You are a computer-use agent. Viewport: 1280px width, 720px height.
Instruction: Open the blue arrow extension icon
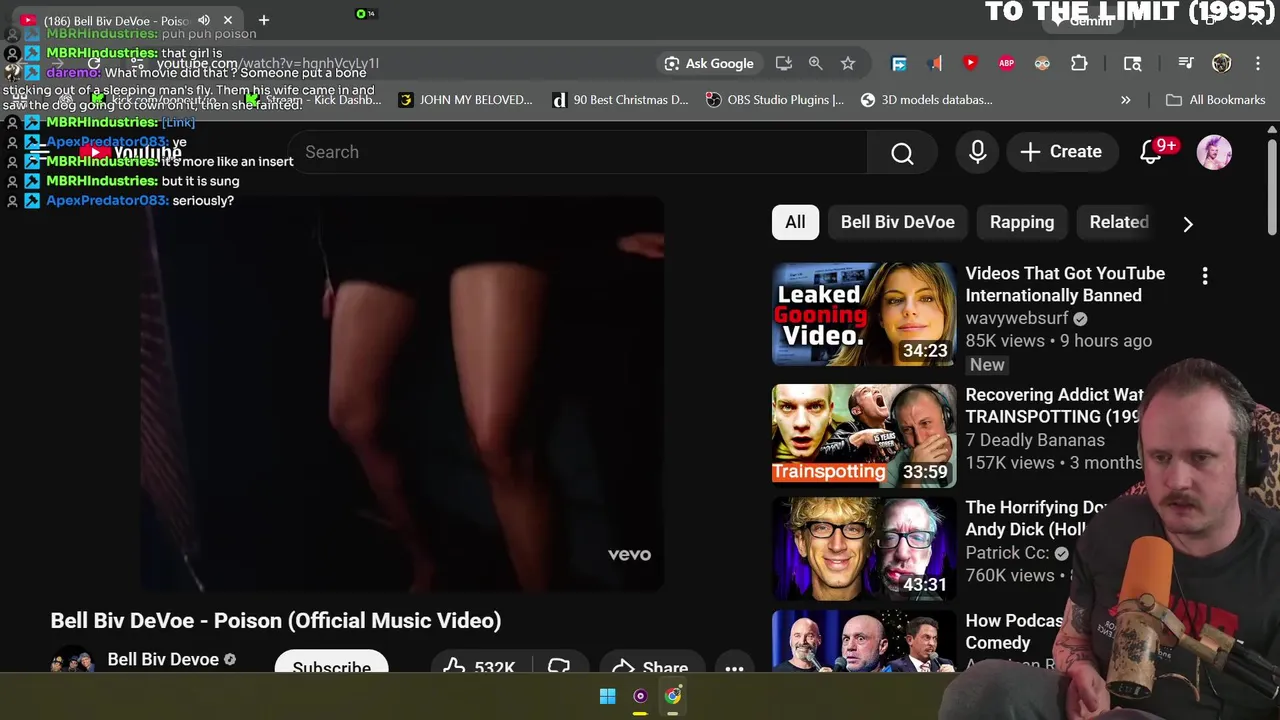[x=899, y=63]
